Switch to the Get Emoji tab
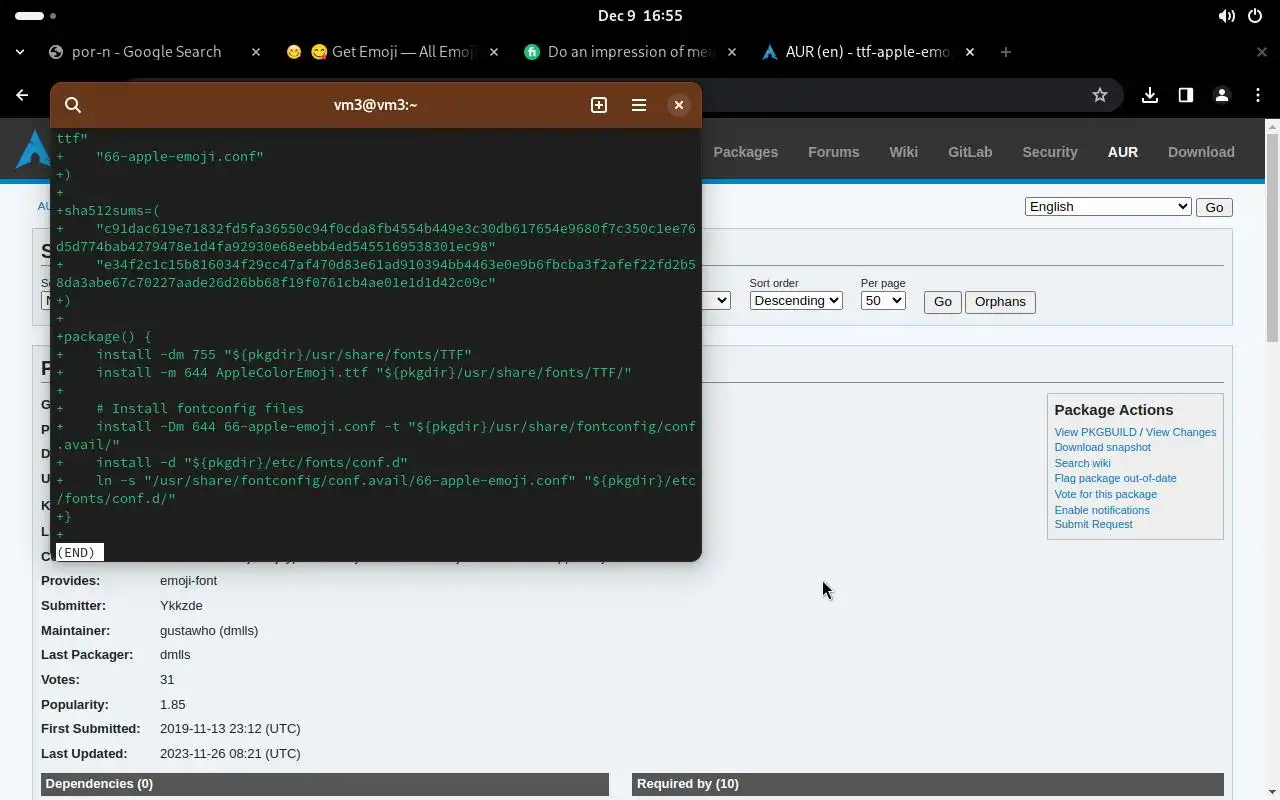 point(392,52)
